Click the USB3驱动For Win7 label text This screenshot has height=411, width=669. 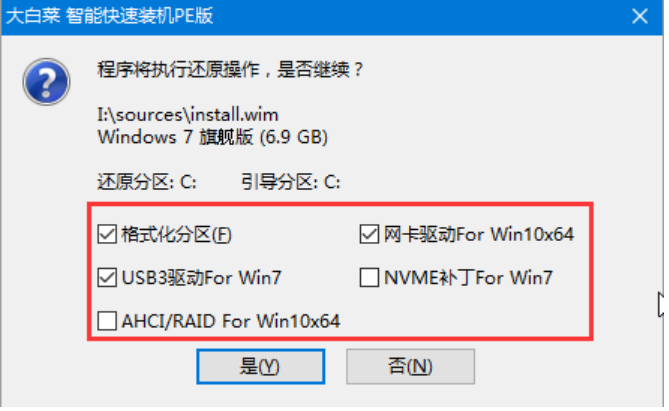(201, 278)
